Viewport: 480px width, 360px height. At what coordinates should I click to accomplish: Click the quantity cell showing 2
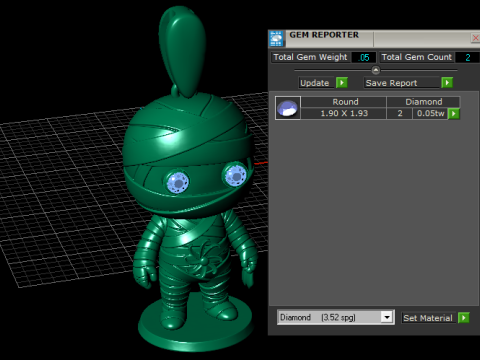(x=400, y=113)
